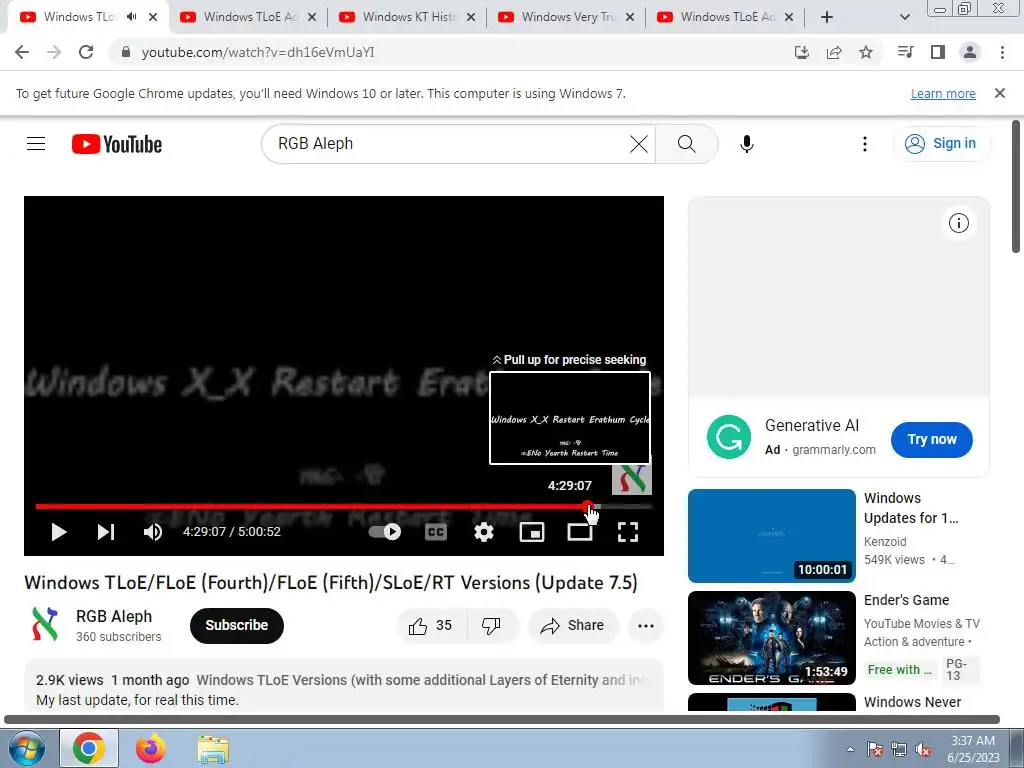Viewport: 1024px width, 768px height.
Task: Open the YouTube guide hamburger menu
Action: pyautogui.click(x=36, y=144)
